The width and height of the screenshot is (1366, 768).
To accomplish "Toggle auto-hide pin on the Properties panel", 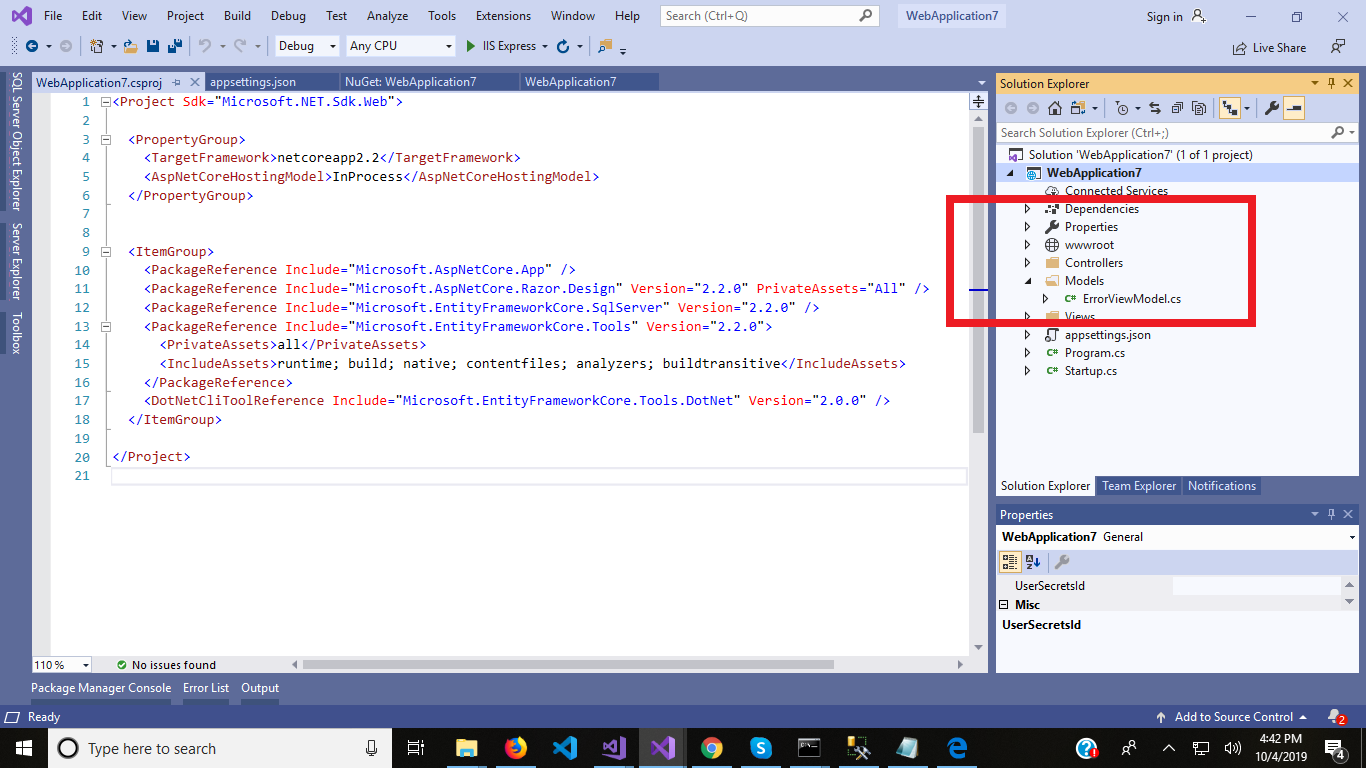I will click(x=1331, y=514).
